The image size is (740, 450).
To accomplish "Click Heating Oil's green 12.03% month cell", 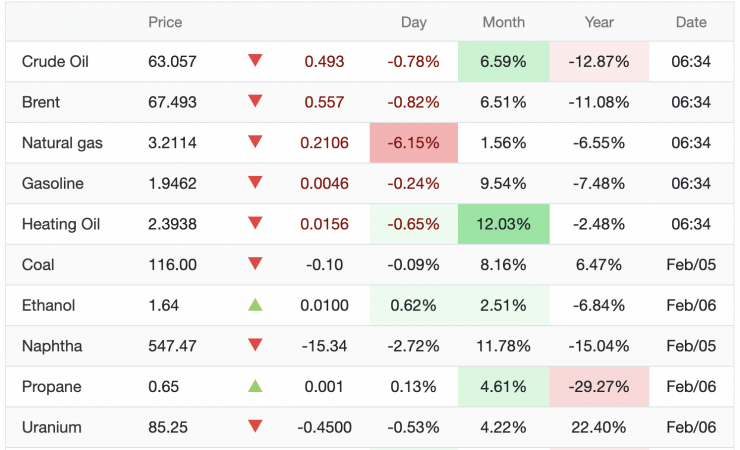I will [x=503, y=224].
